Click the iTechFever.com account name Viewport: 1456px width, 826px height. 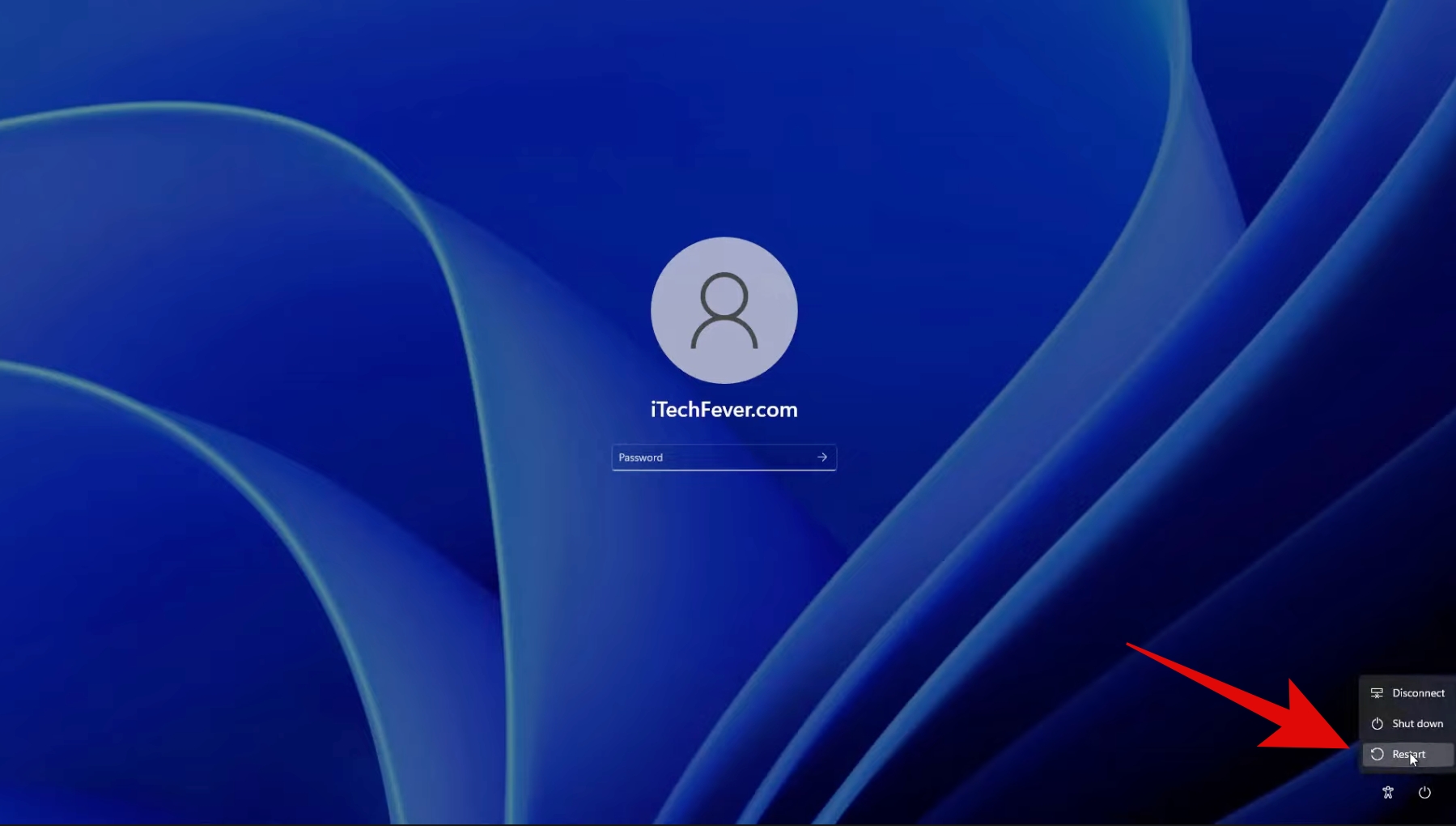point(724,410)
